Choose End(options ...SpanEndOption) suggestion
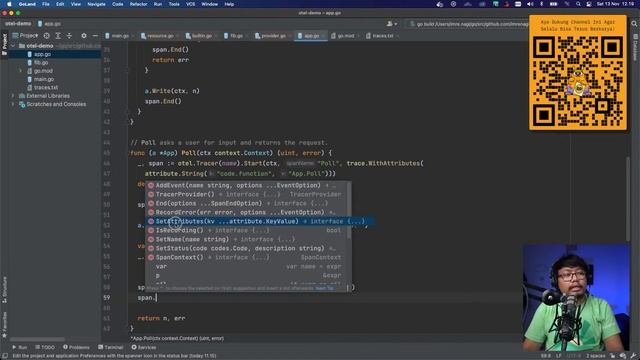640x360 pixels. (247, 203)
